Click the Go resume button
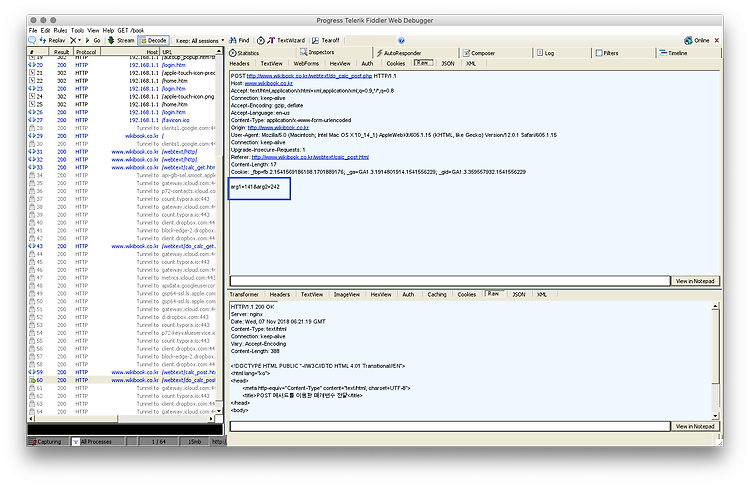The width and height of the screenshot is (750, 485). pyautogui.click(x=93, y=40)
